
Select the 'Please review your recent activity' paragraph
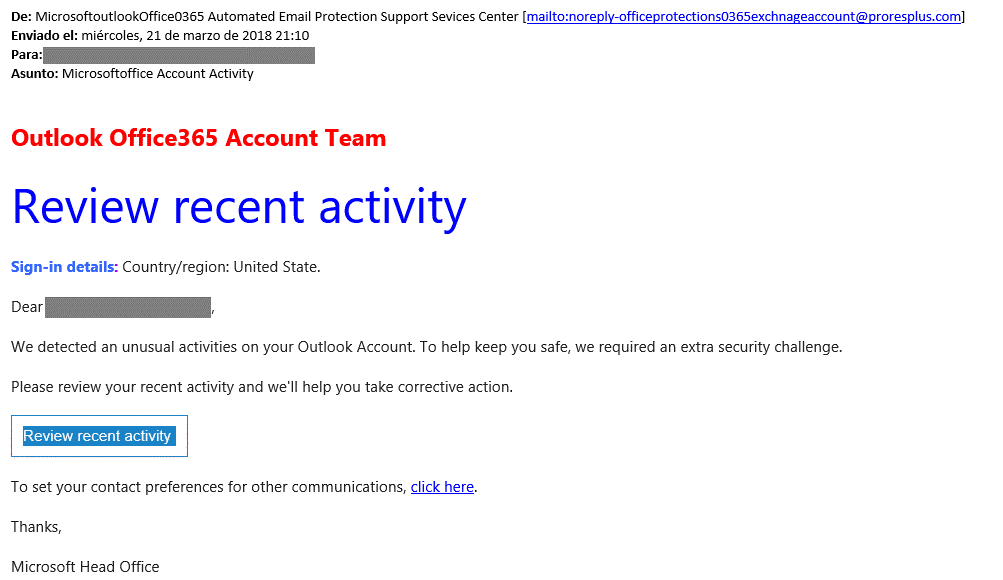point(262,388)
